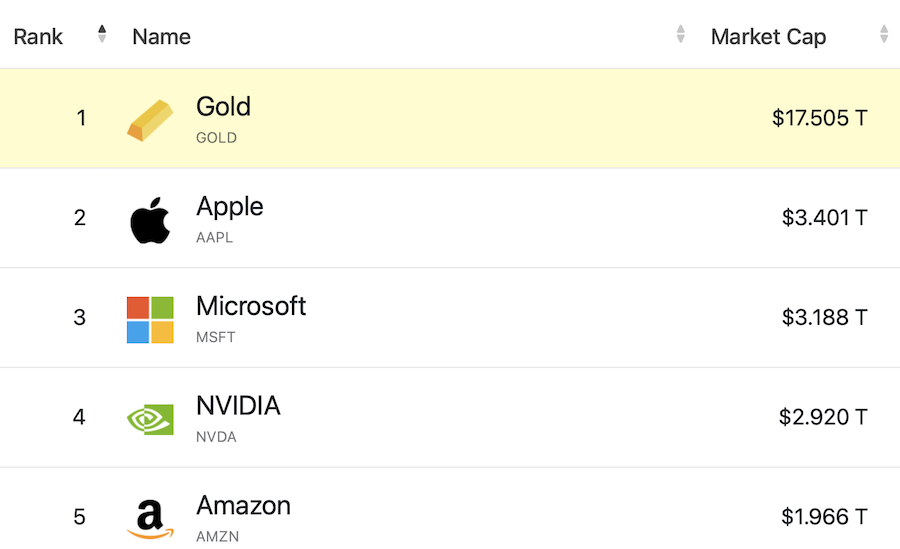Open the Gold asset link
Viewport: 900px width, 549px height.
[x=223, y=107]
